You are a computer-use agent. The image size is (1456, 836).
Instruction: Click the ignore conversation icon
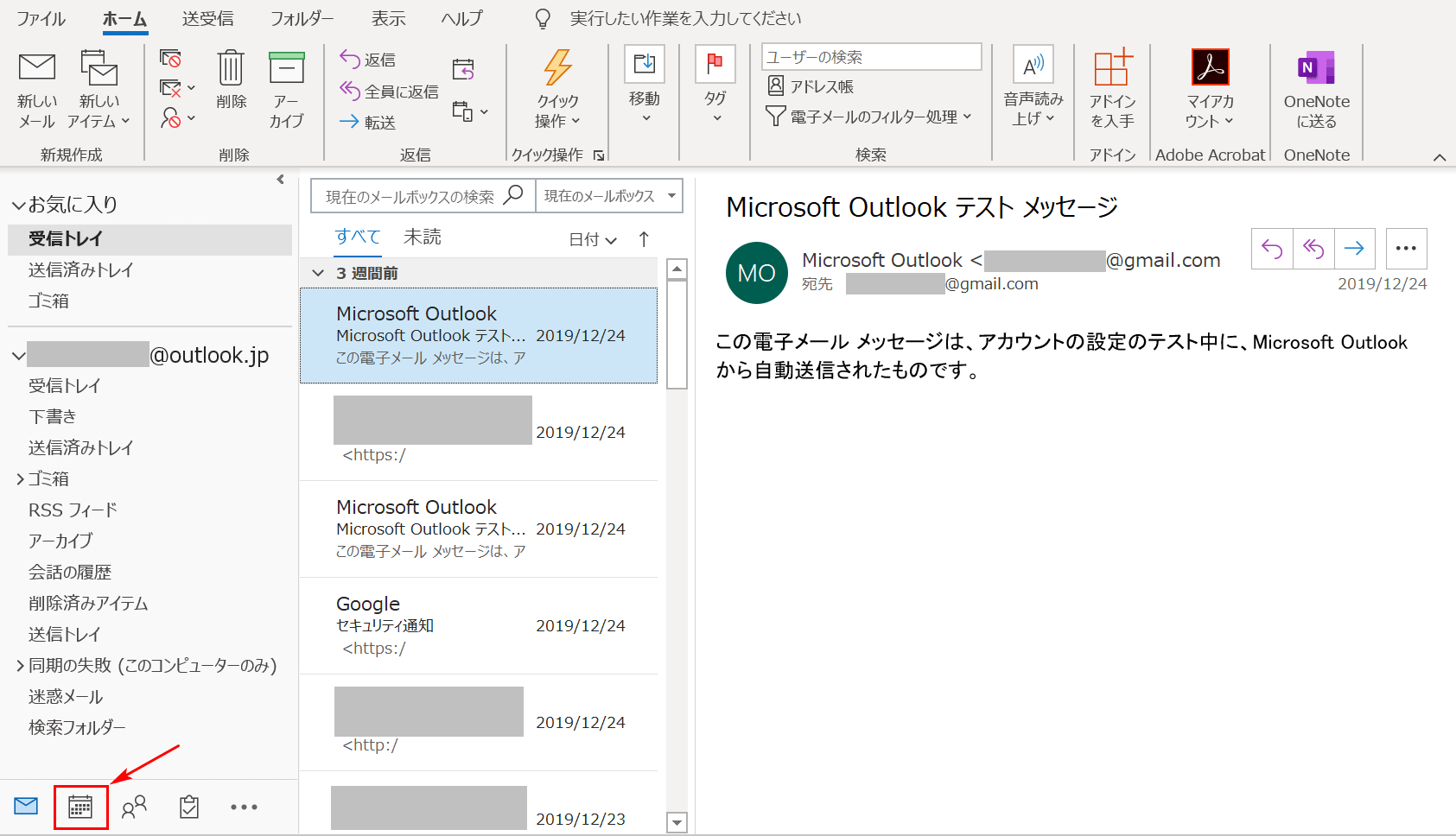coord(171,59)
